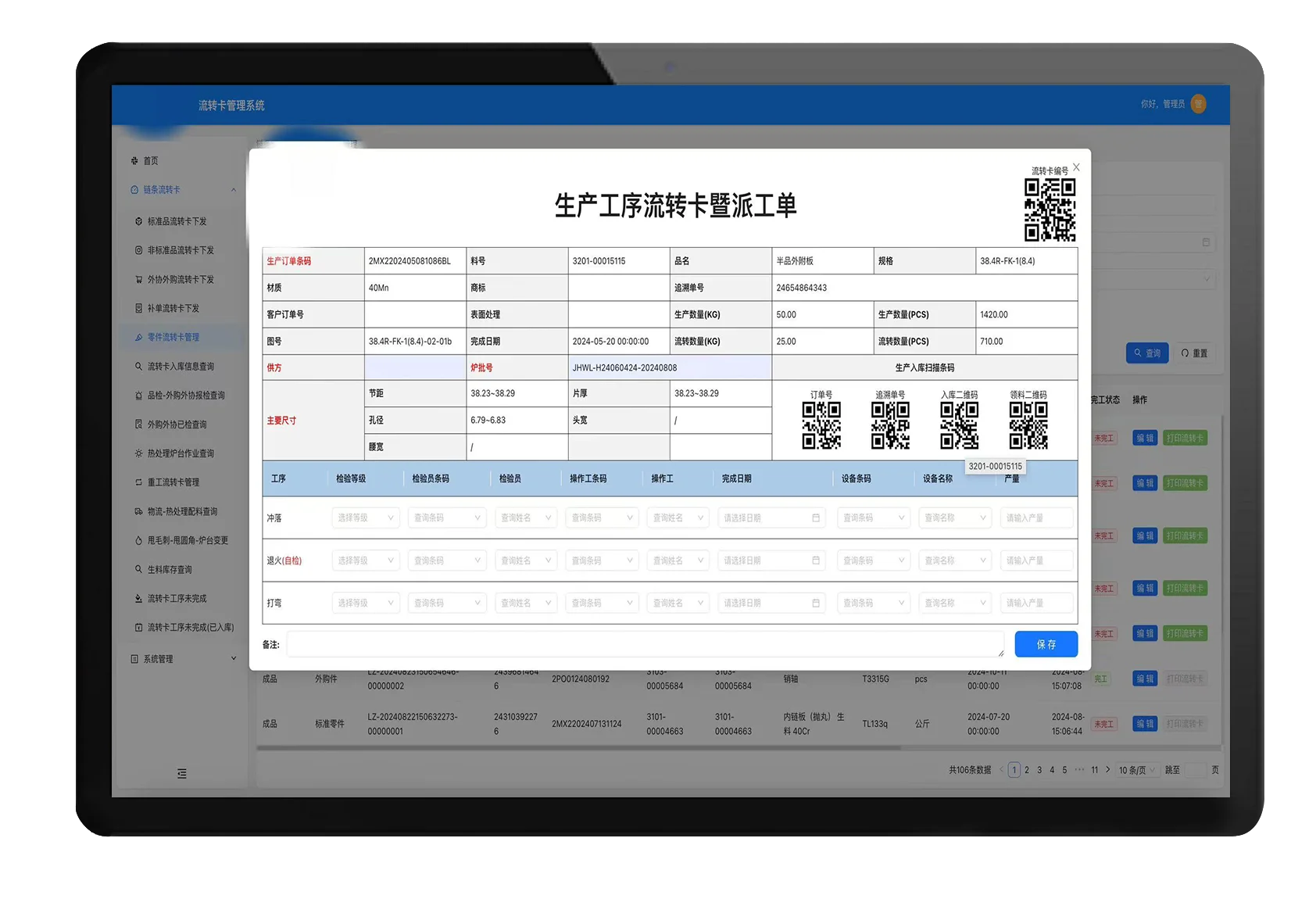Open 流转卡入库信息查询 menu item
This screenshot has width=1316, height=899.
click(x=182, y=366)
